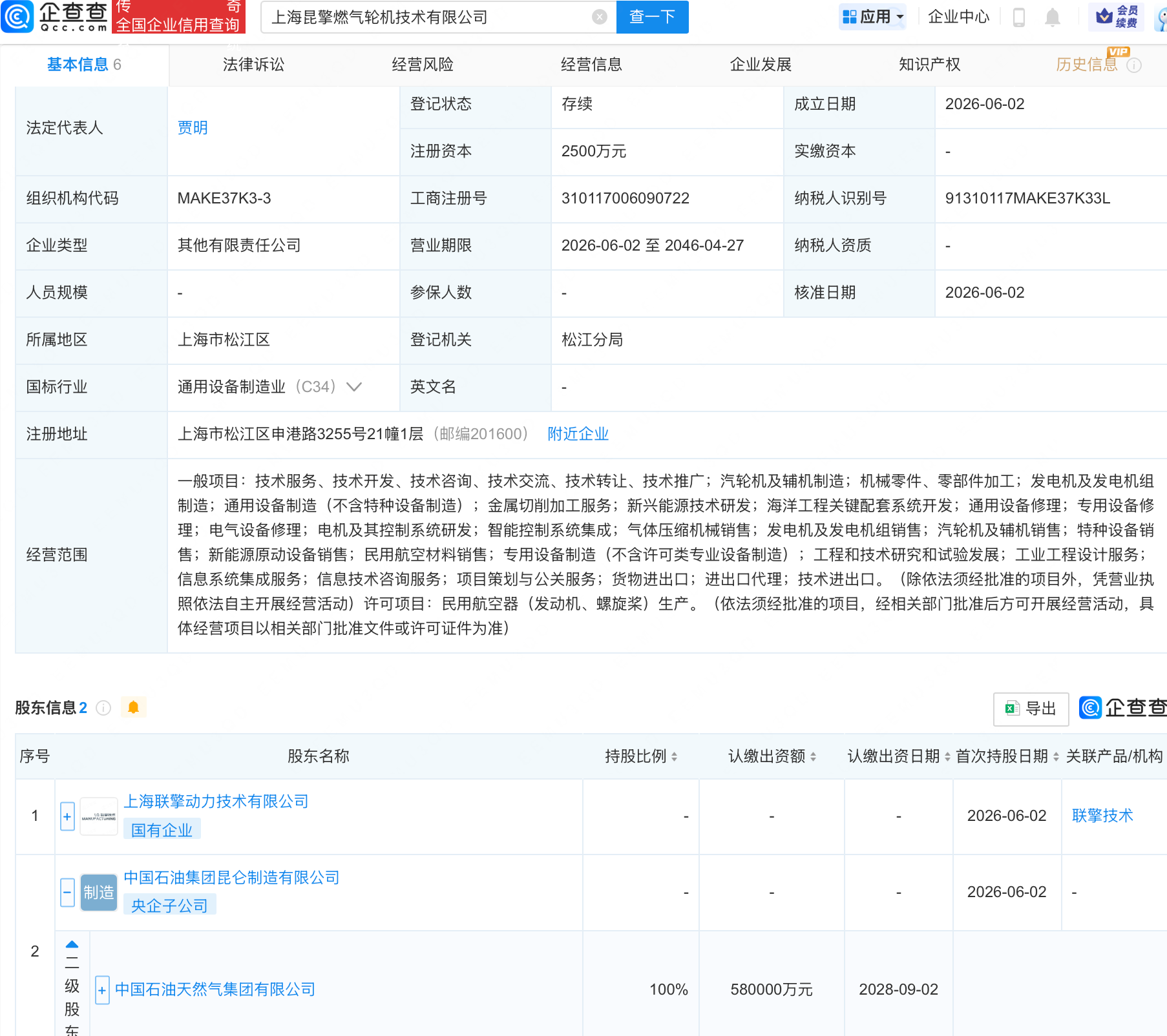This screenshot has width=1167, height=1036.
Task: Switch to the 法律诉讼 tab
Action: click(253, 65)
